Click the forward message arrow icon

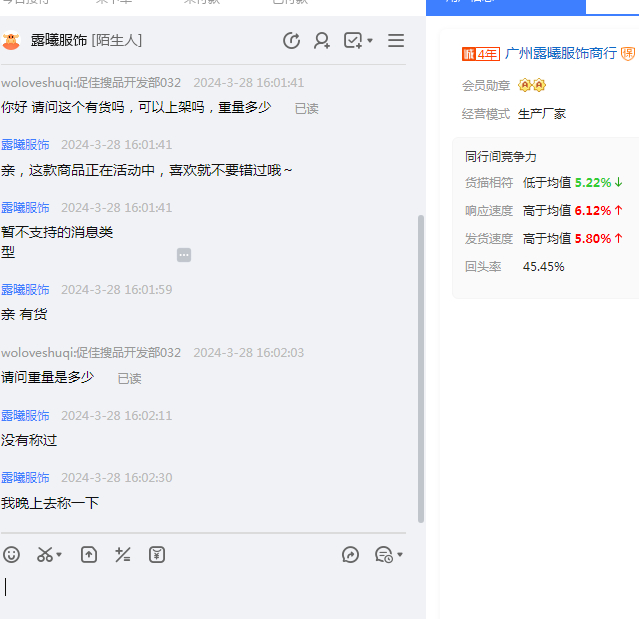pos(350,554)
